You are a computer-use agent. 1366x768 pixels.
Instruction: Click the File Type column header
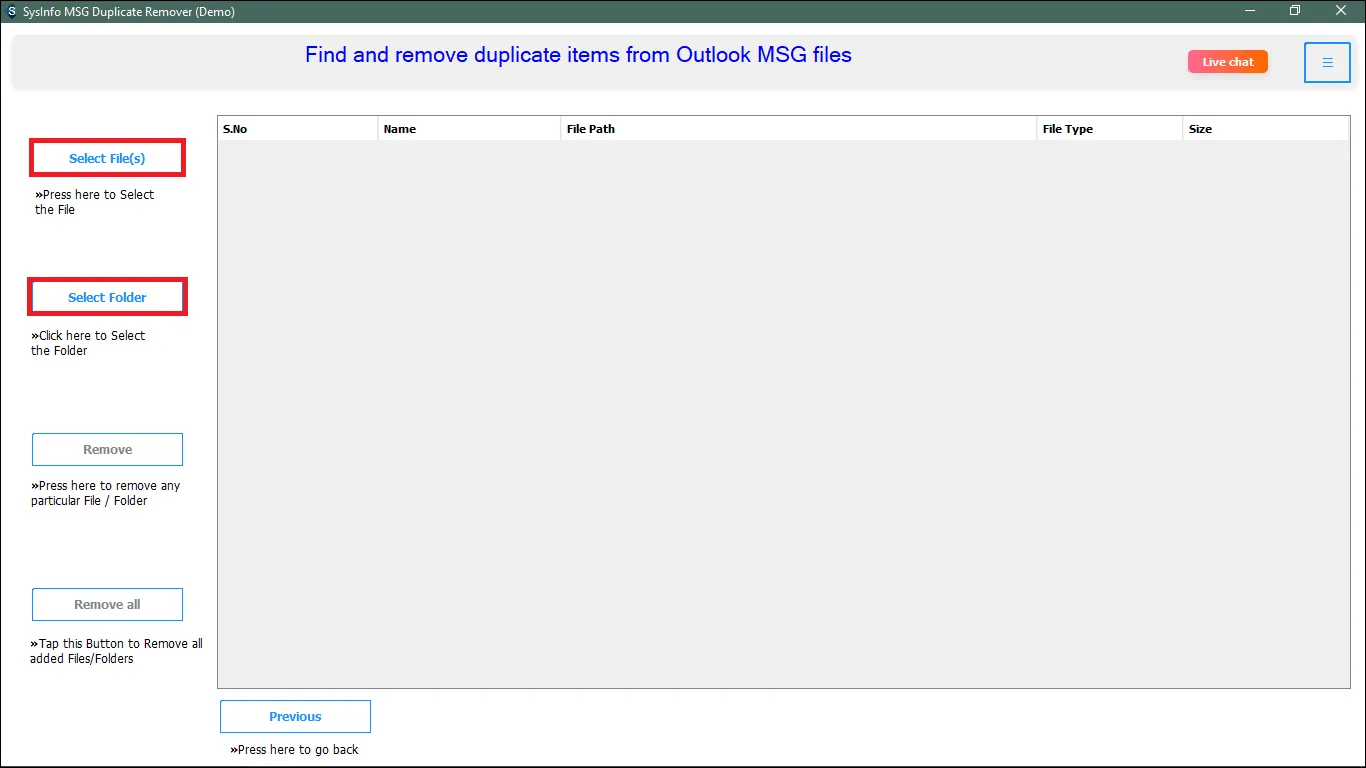coord(1109,129)
